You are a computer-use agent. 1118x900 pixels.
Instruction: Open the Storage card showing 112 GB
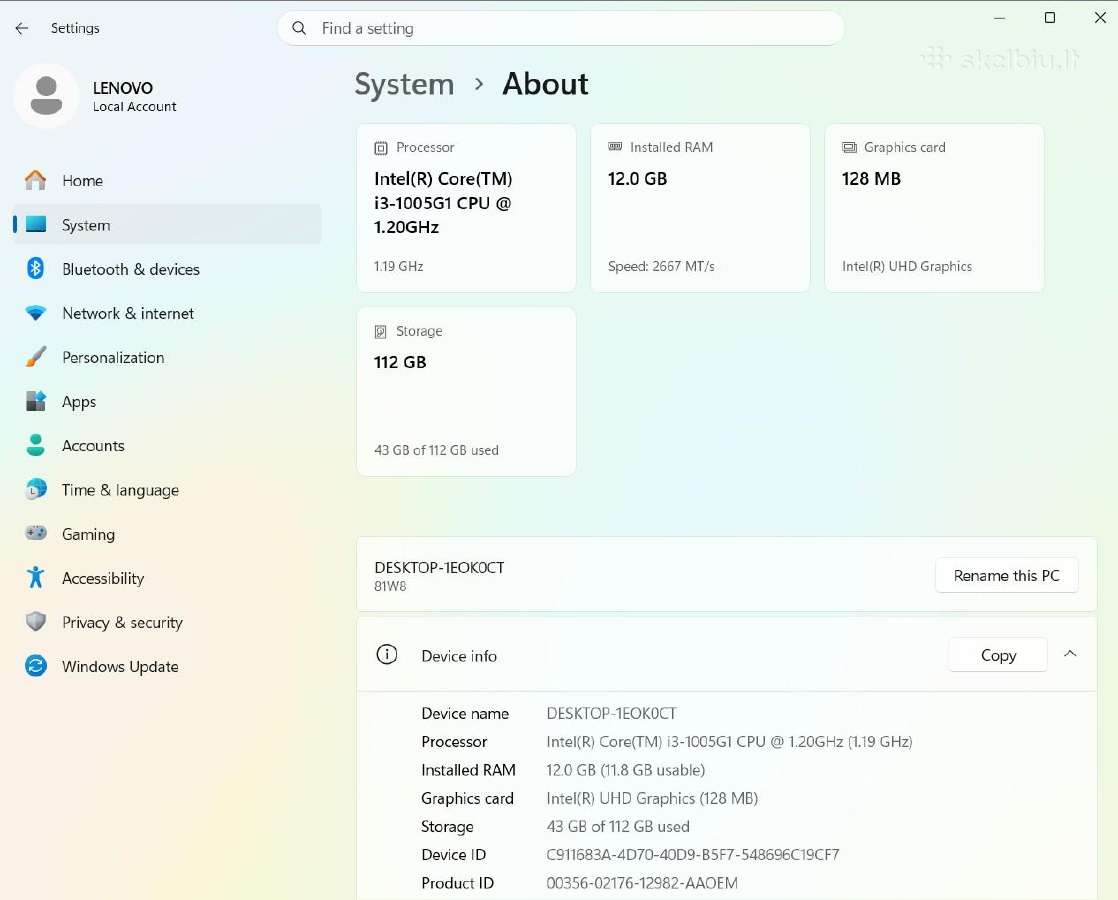click(466, 392)
